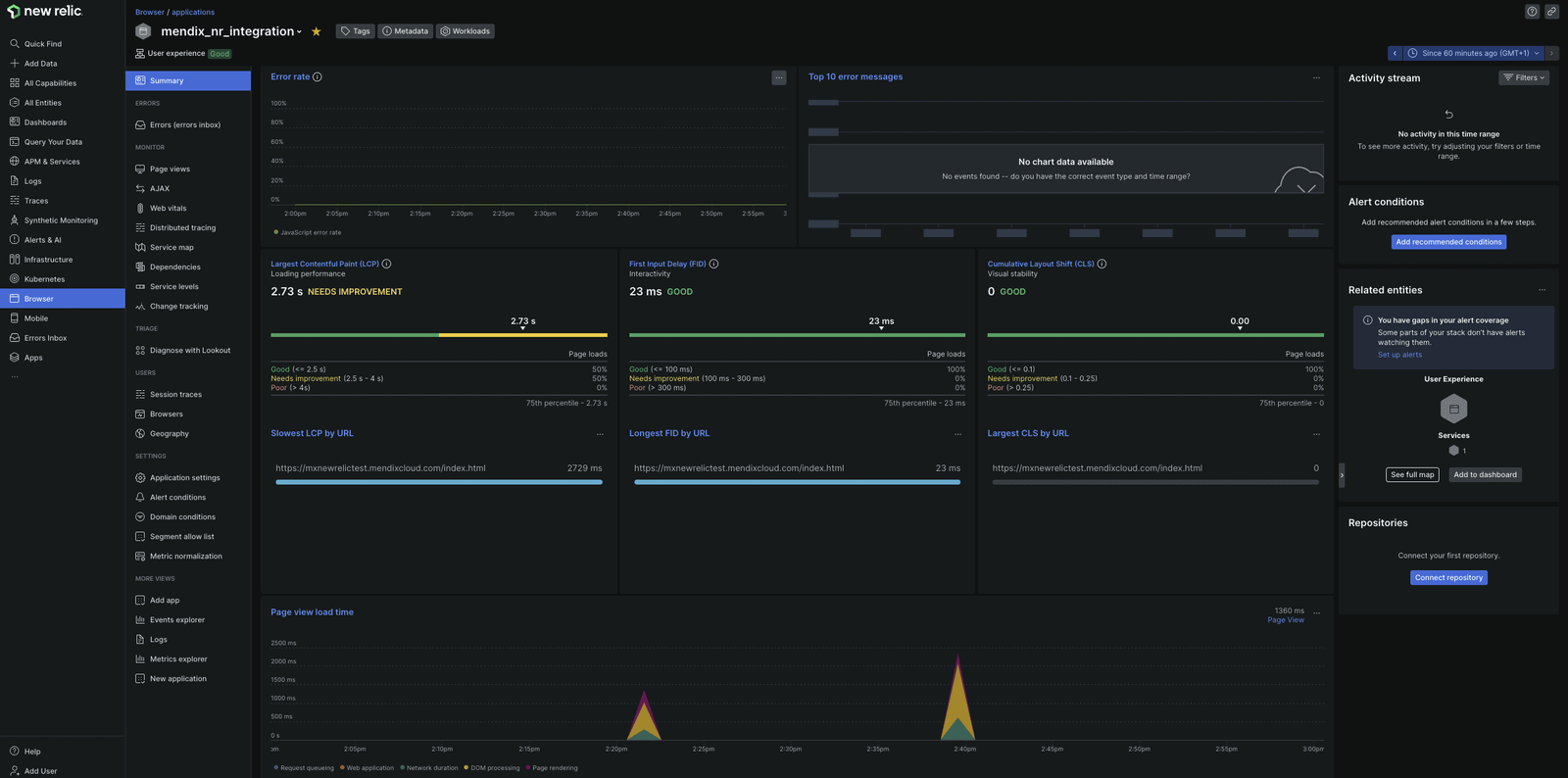1568x778 pixels.
Task: Open Mobile icon in sidebar
Action: [15, 318]
